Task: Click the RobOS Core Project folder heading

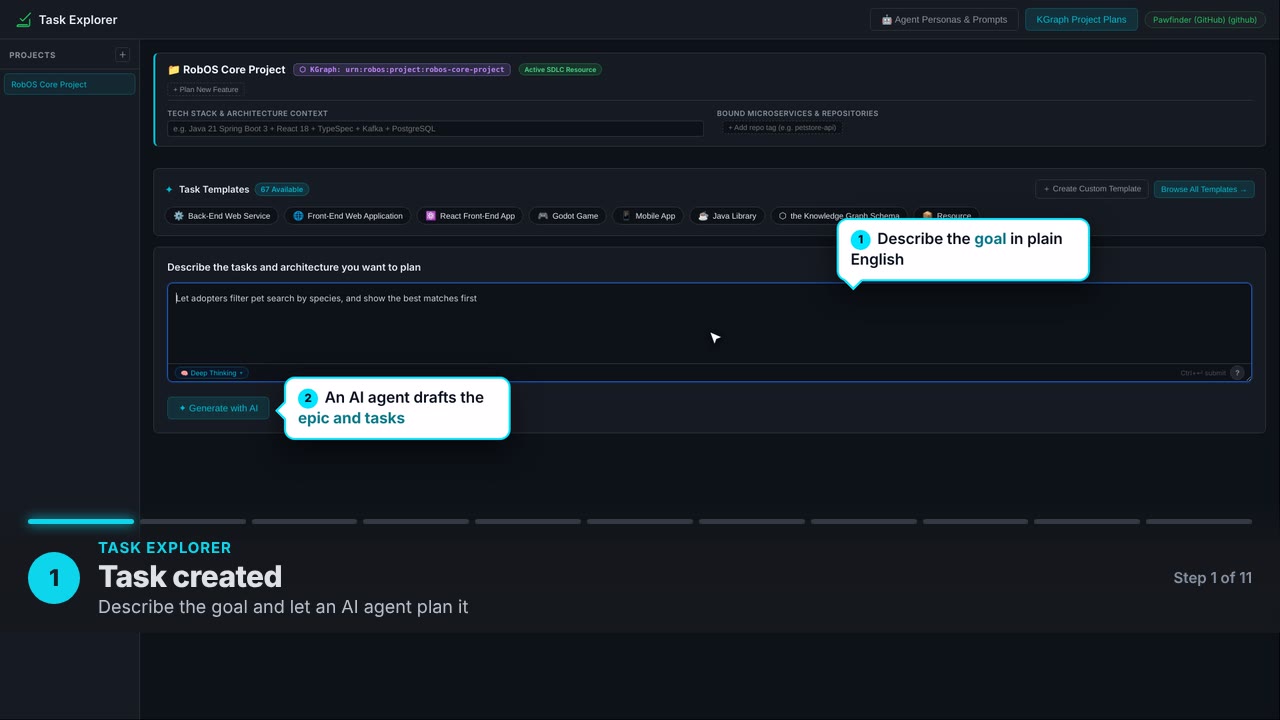Action: [226, 70]
